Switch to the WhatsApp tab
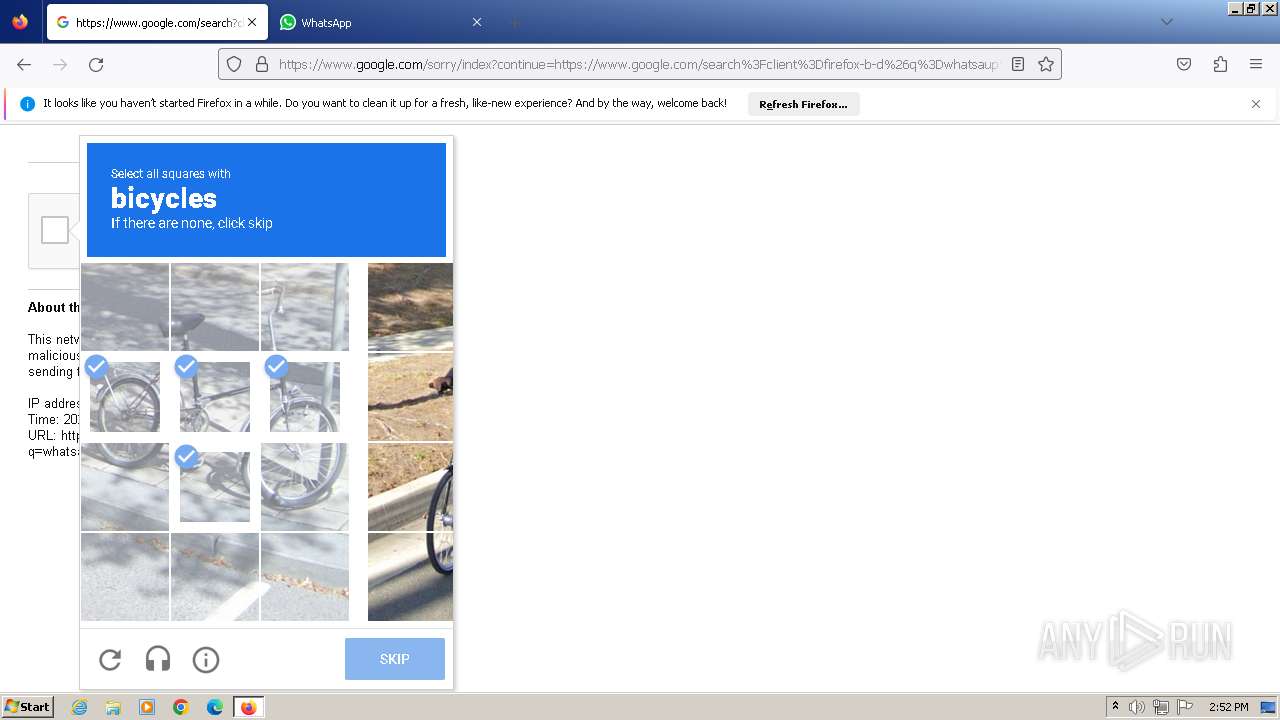 tap(381, 22)
